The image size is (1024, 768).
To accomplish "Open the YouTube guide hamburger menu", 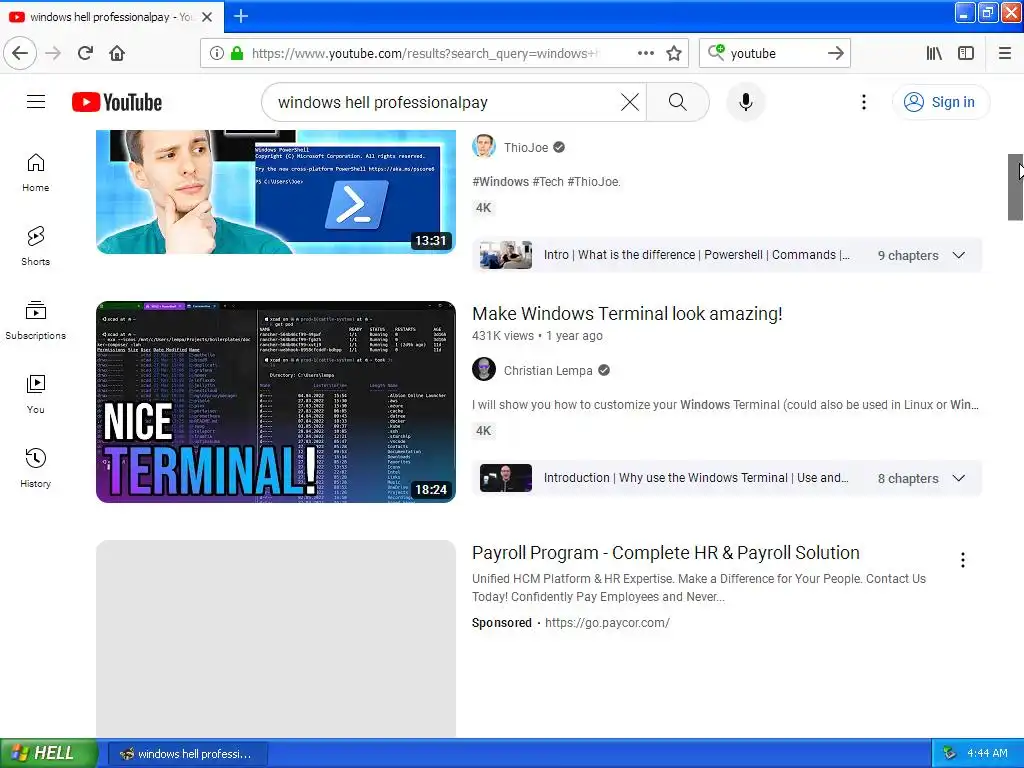I will [x=36, y=102].
